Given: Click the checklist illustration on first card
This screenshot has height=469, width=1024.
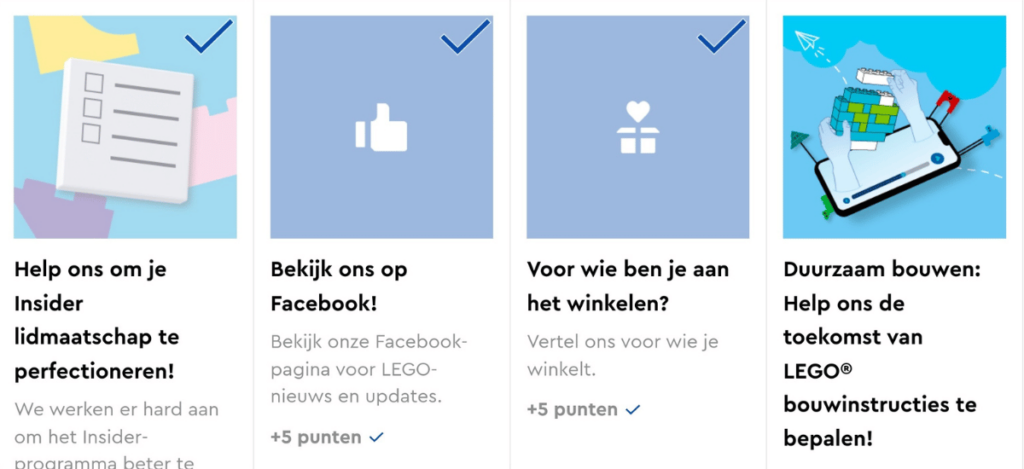Looking at the screenshot, I should coord(125,127).
